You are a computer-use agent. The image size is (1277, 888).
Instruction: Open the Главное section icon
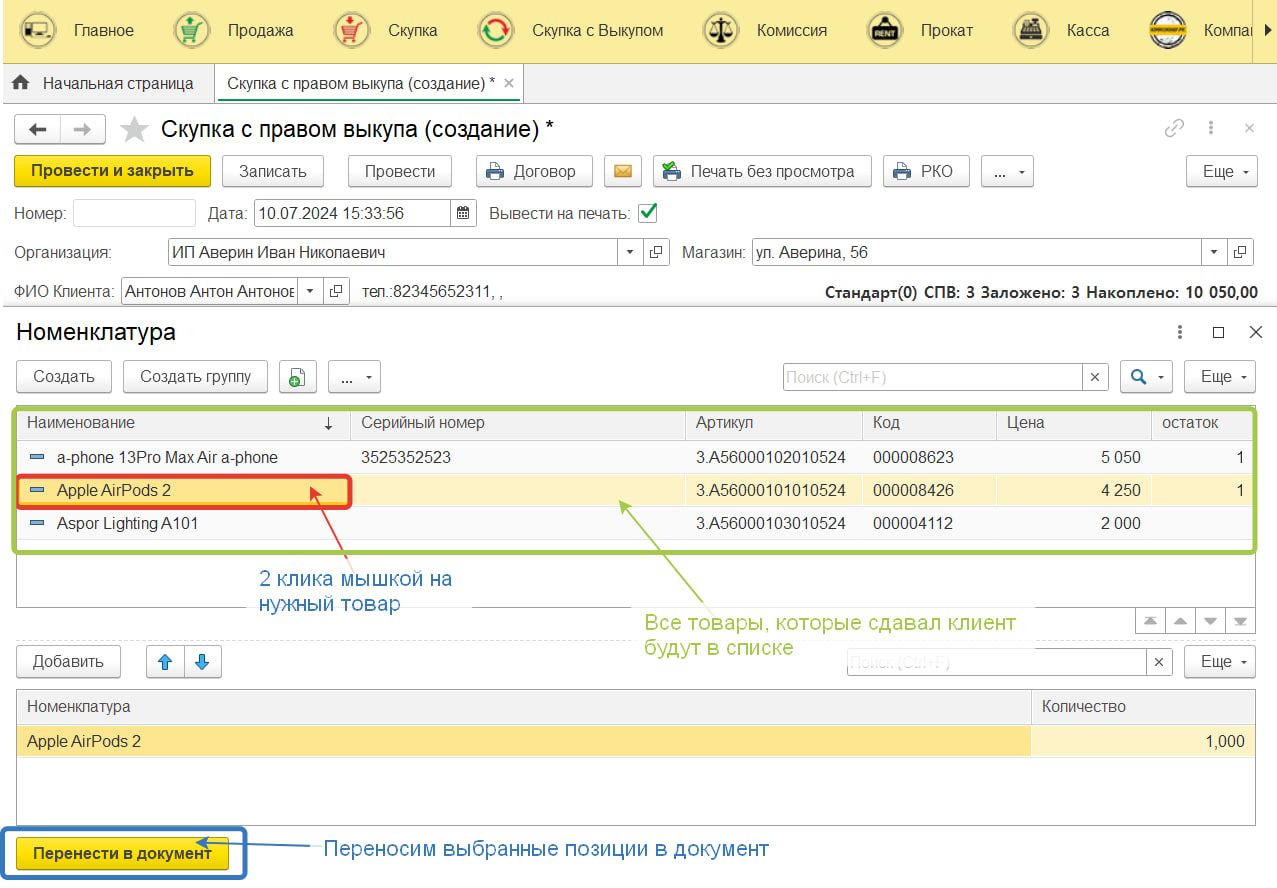[38, 30]
